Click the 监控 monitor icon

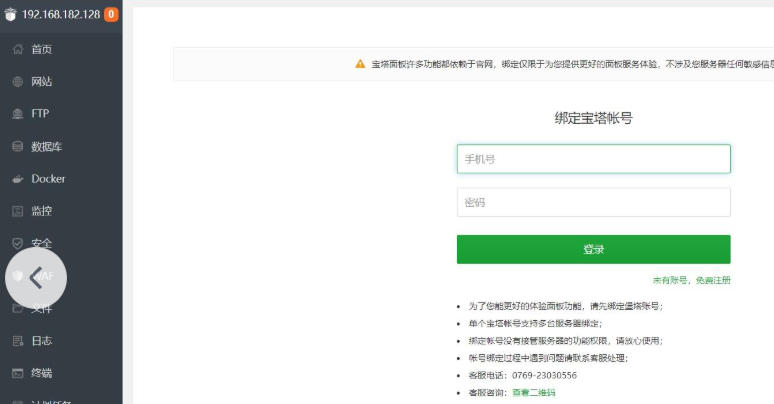click(18, 211)
